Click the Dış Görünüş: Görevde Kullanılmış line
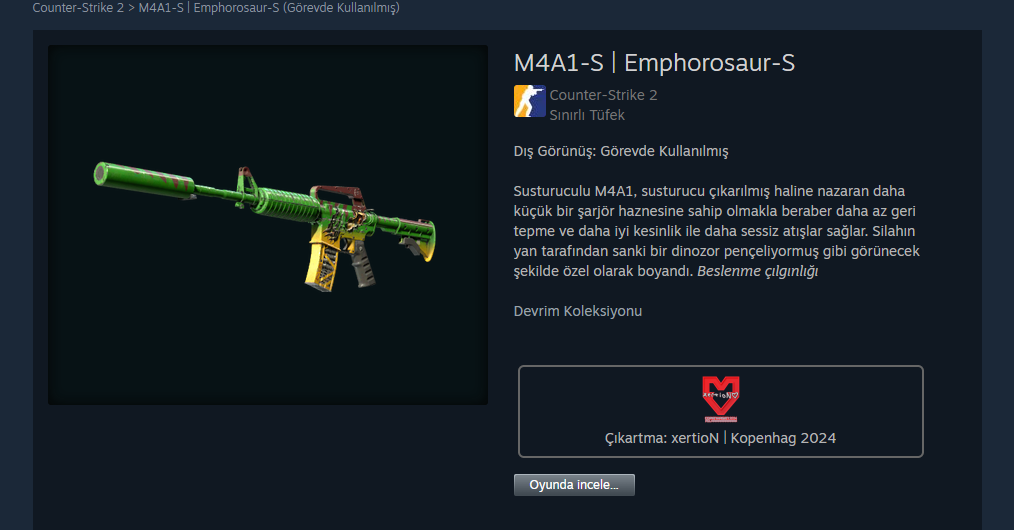 [621, 151]
